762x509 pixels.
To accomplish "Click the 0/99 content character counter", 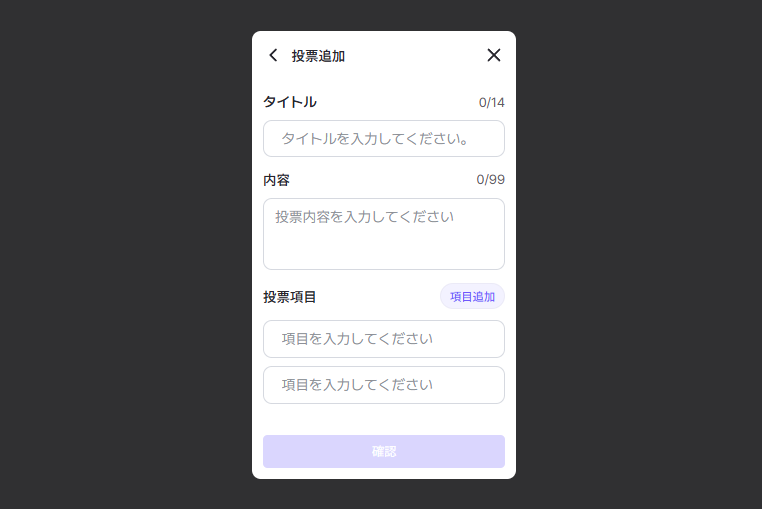I will pos(490,179).
